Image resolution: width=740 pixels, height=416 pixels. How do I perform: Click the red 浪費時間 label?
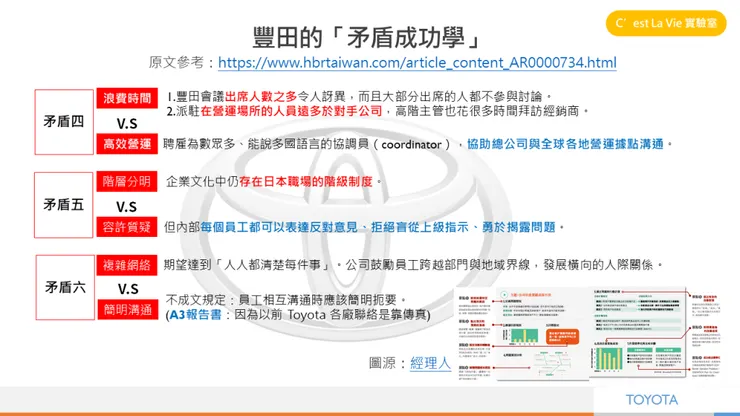pos(127,98)
